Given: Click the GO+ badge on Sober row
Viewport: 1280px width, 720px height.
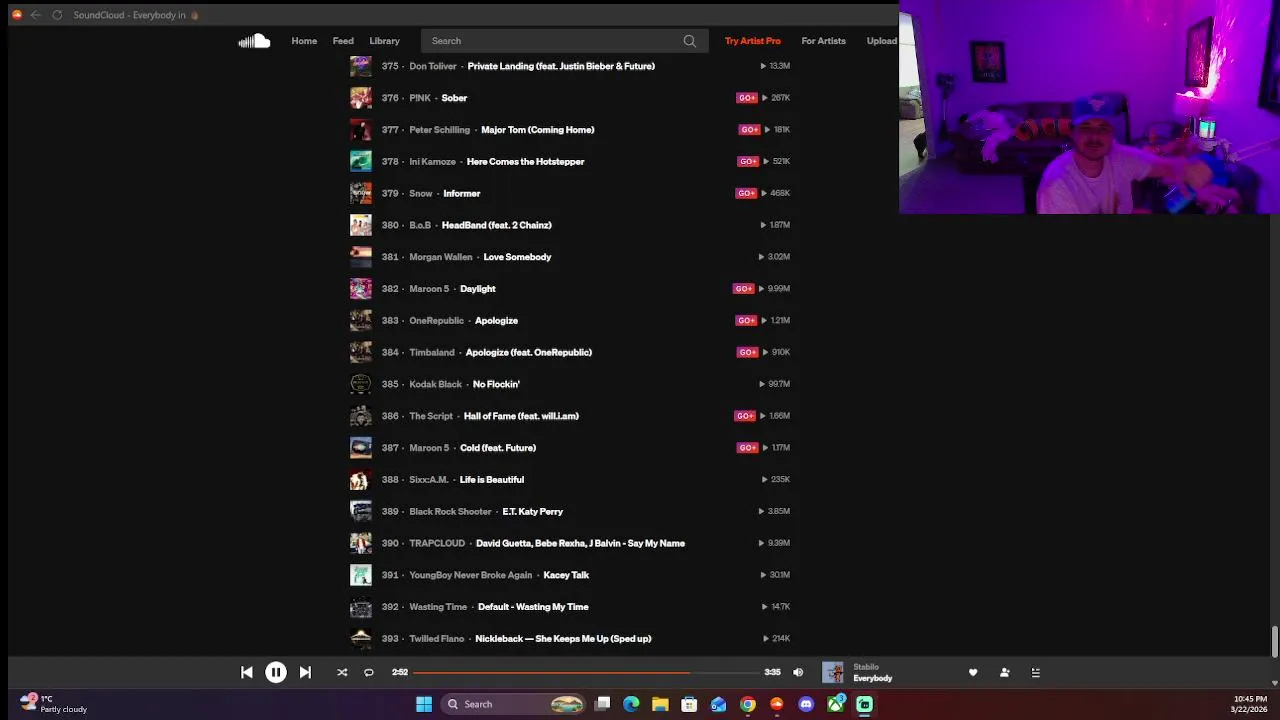Looking at the screenshot, I should click(x=747, y=98).
